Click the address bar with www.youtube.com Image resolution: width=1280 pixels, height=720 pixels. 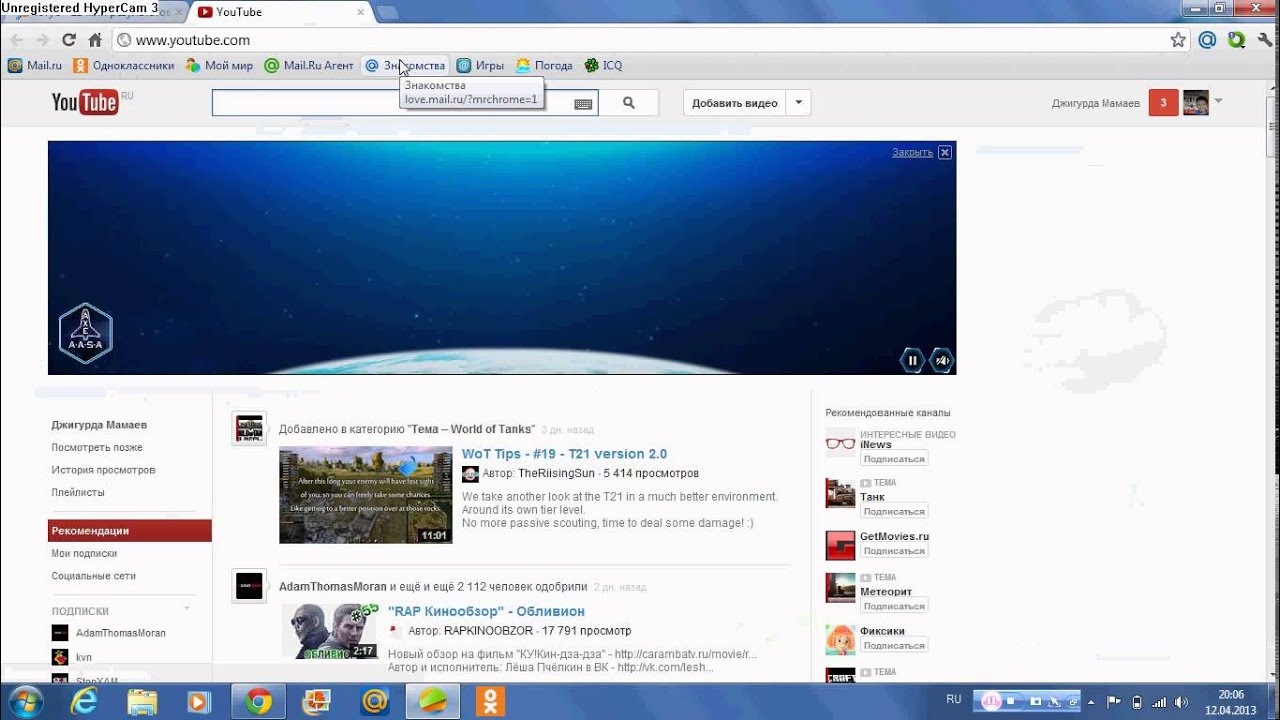point(640,40)
